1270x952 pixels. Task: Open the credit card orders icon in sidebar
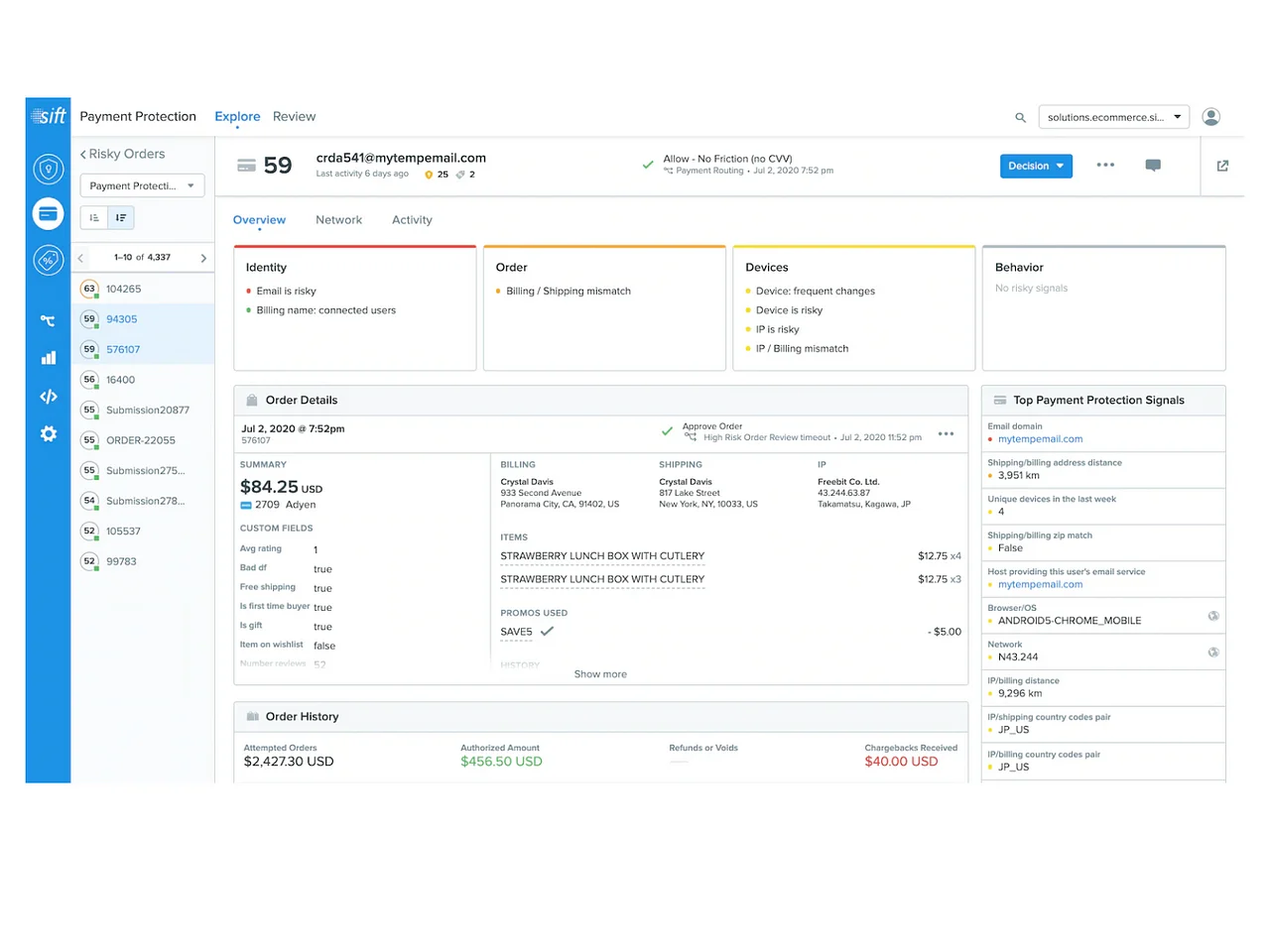pyautogui.click(x=48, y=213)
